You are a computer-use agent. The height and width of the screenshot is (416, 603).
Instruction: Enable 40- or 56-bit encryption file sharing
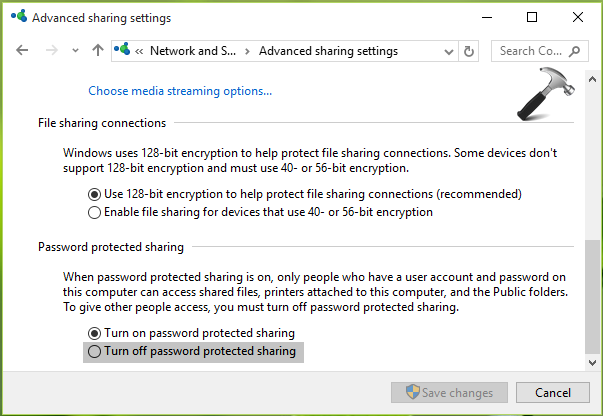point(95,212)
